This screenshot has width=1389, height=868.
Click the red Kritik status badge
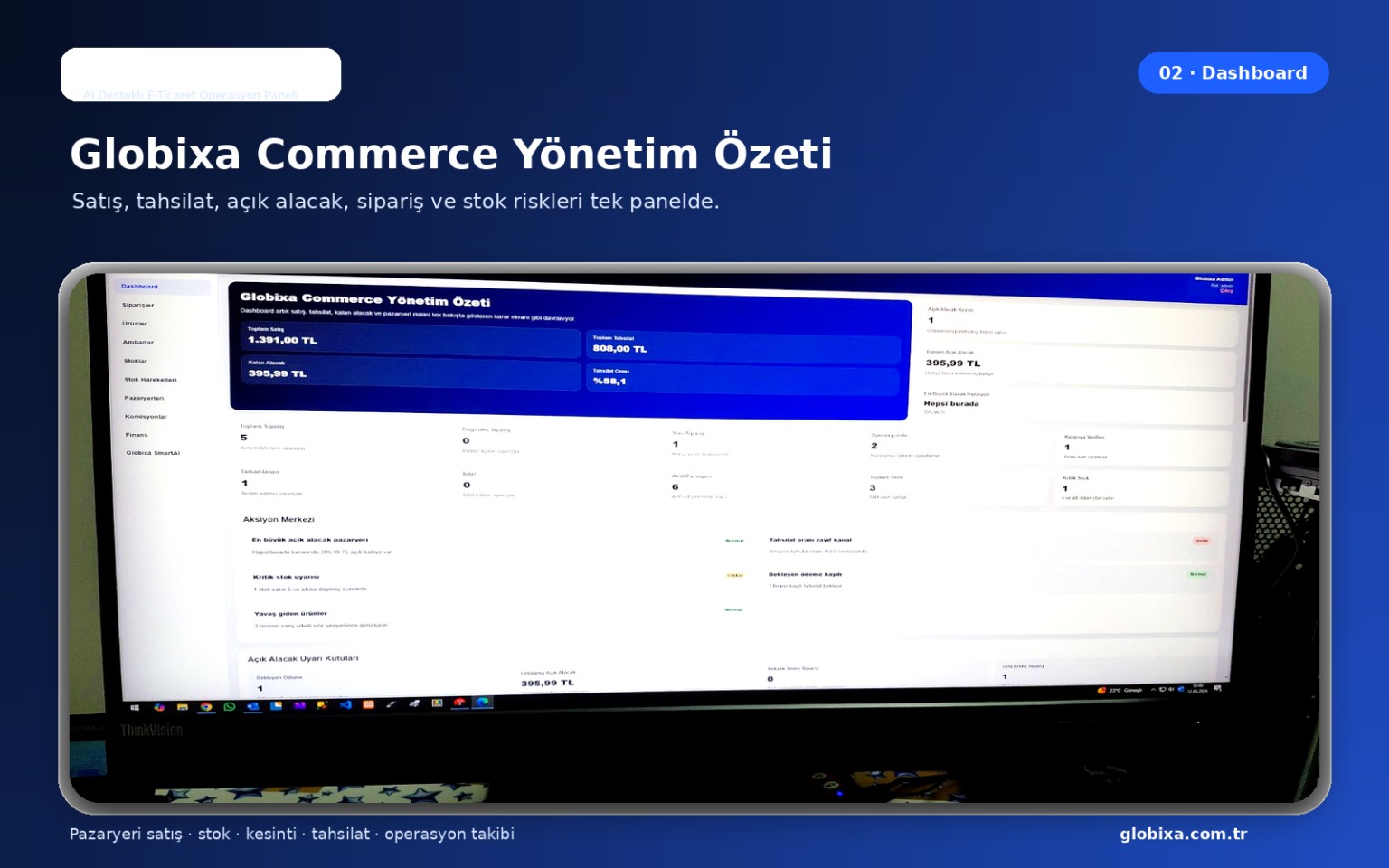(x=1202, y=541)
